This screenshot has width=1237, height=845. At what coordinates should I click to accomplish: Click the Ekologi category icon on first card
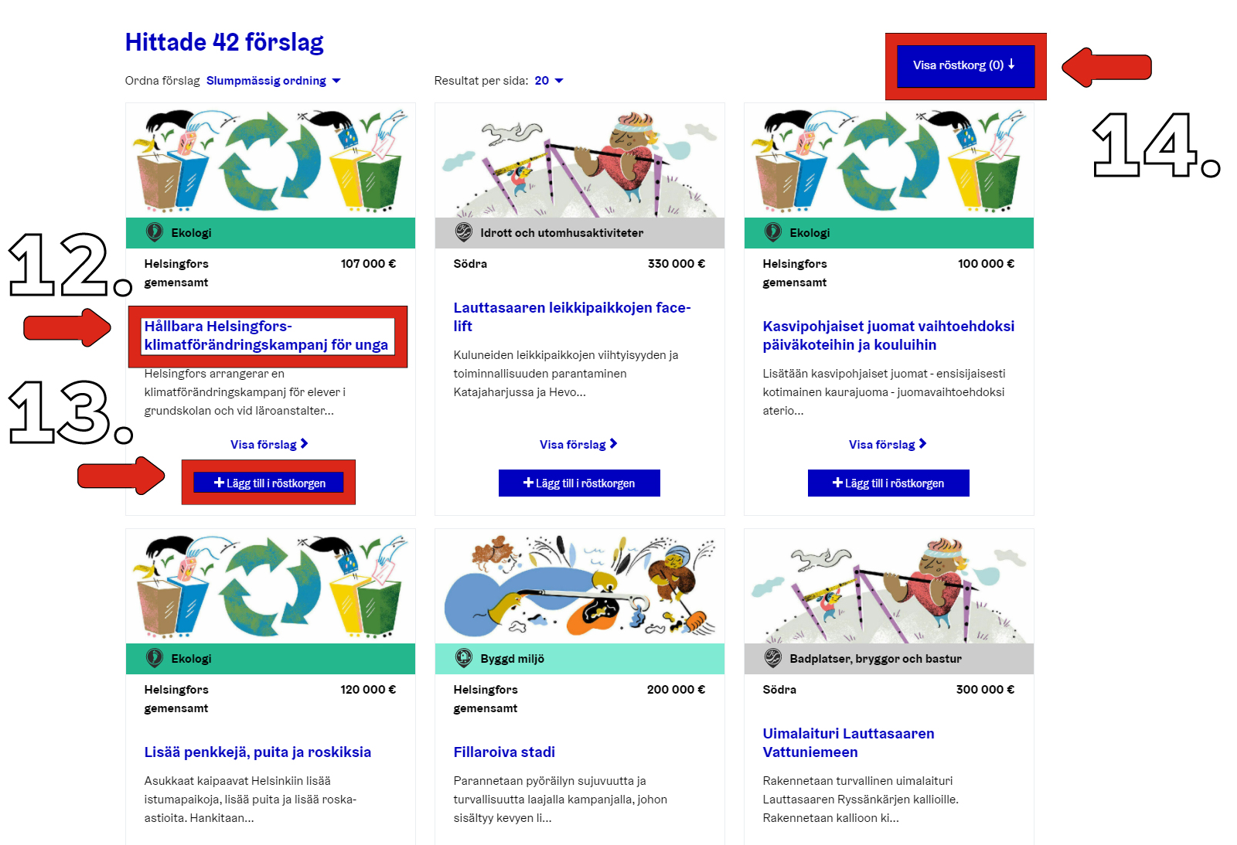pos(154,233)
